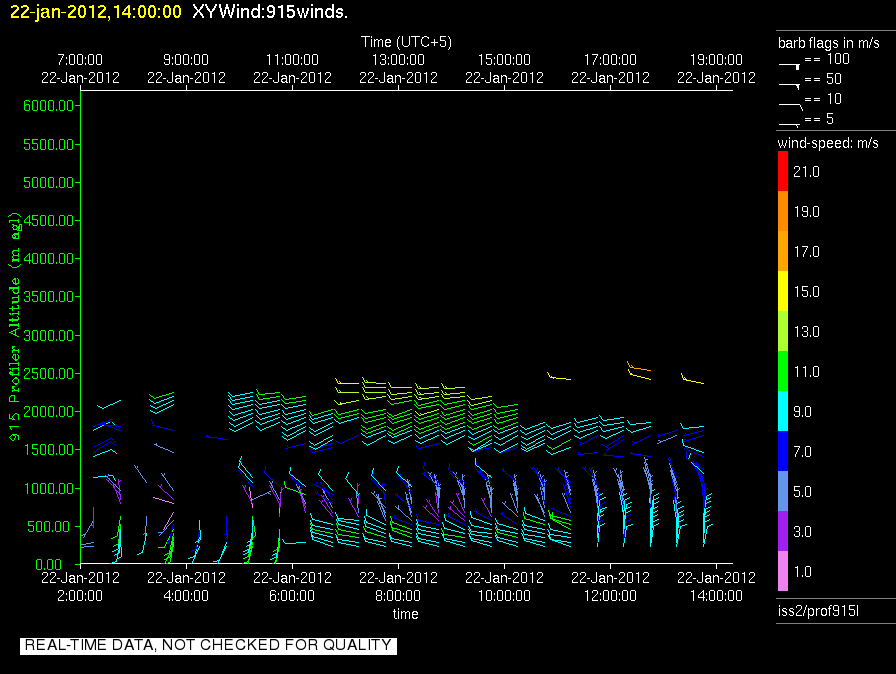Screen dimensions: 896x674
Task: Click the 8:00:00 bottom axis tick label
Action: 398,596
